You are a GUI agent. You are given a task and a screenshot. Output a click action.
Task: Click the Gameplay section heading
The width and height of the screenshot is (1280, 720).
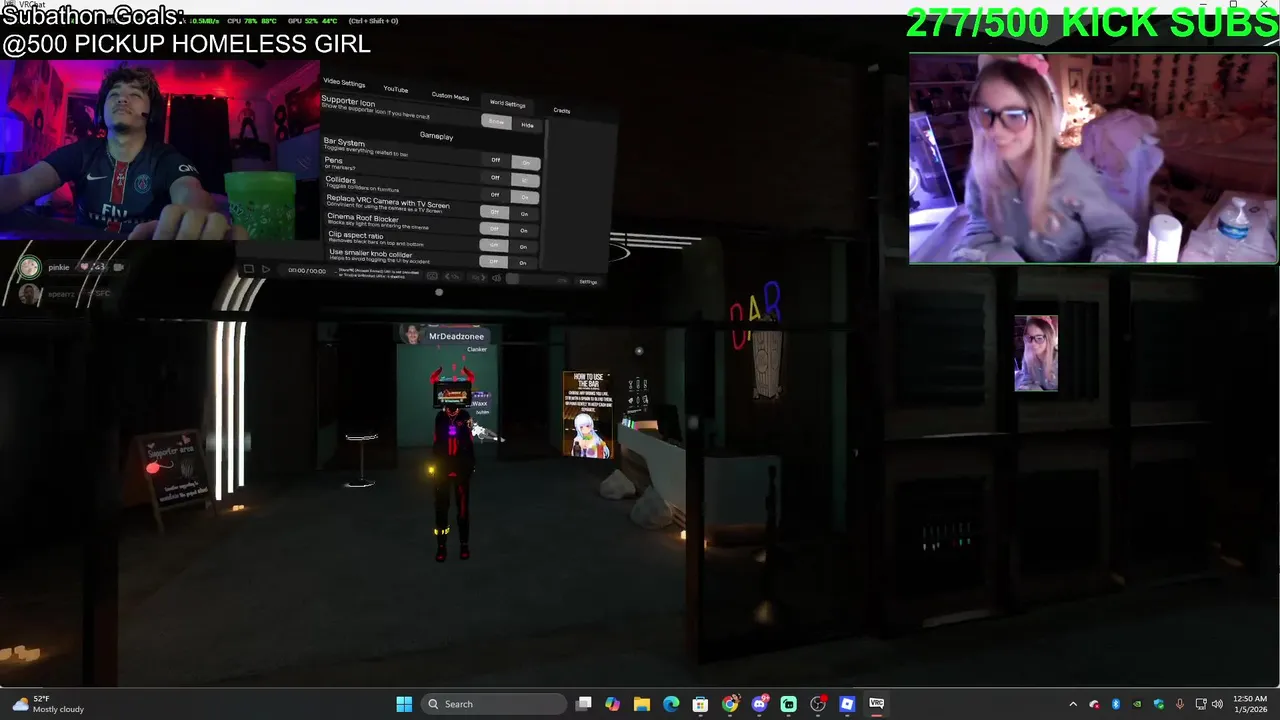[x=436, y=136]
